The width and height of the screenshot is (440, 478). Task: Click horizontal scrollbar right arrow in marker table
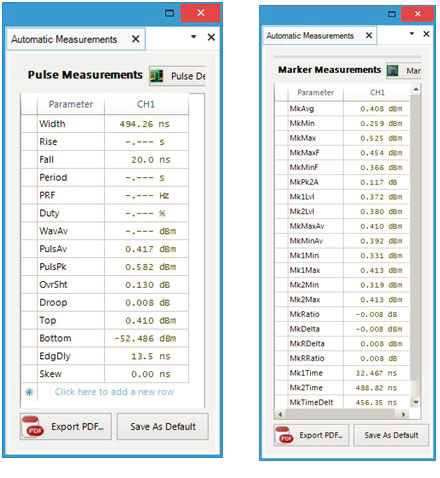pyautogui.click(x=404, y=414)
